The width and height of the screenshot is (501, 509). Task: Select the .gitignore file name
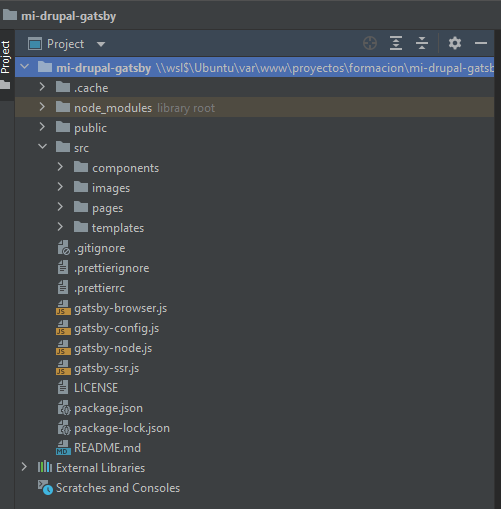(100, 248)
